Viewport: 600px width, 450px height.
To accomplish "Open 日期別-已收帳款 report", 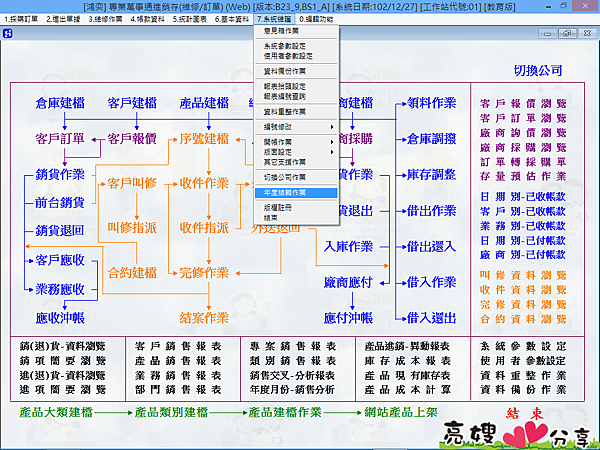I will point(523,197).
